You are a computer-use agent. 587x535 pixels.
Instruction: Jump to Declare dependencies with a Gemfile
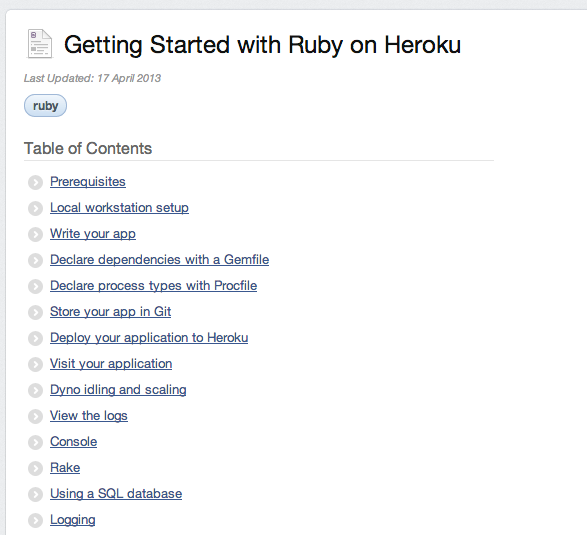[159, 259]
